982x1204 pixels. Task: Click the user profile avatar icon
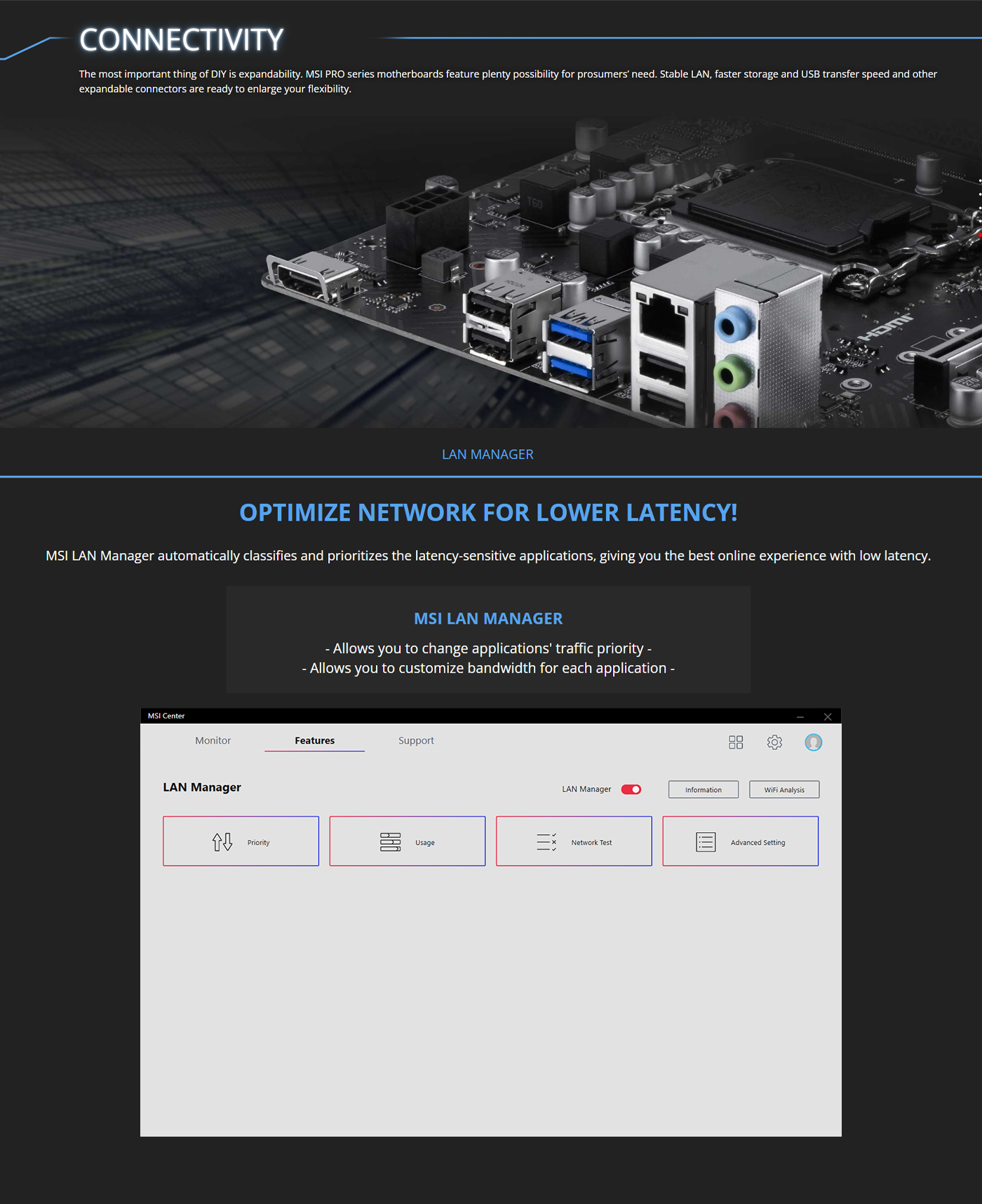[813, 742]
